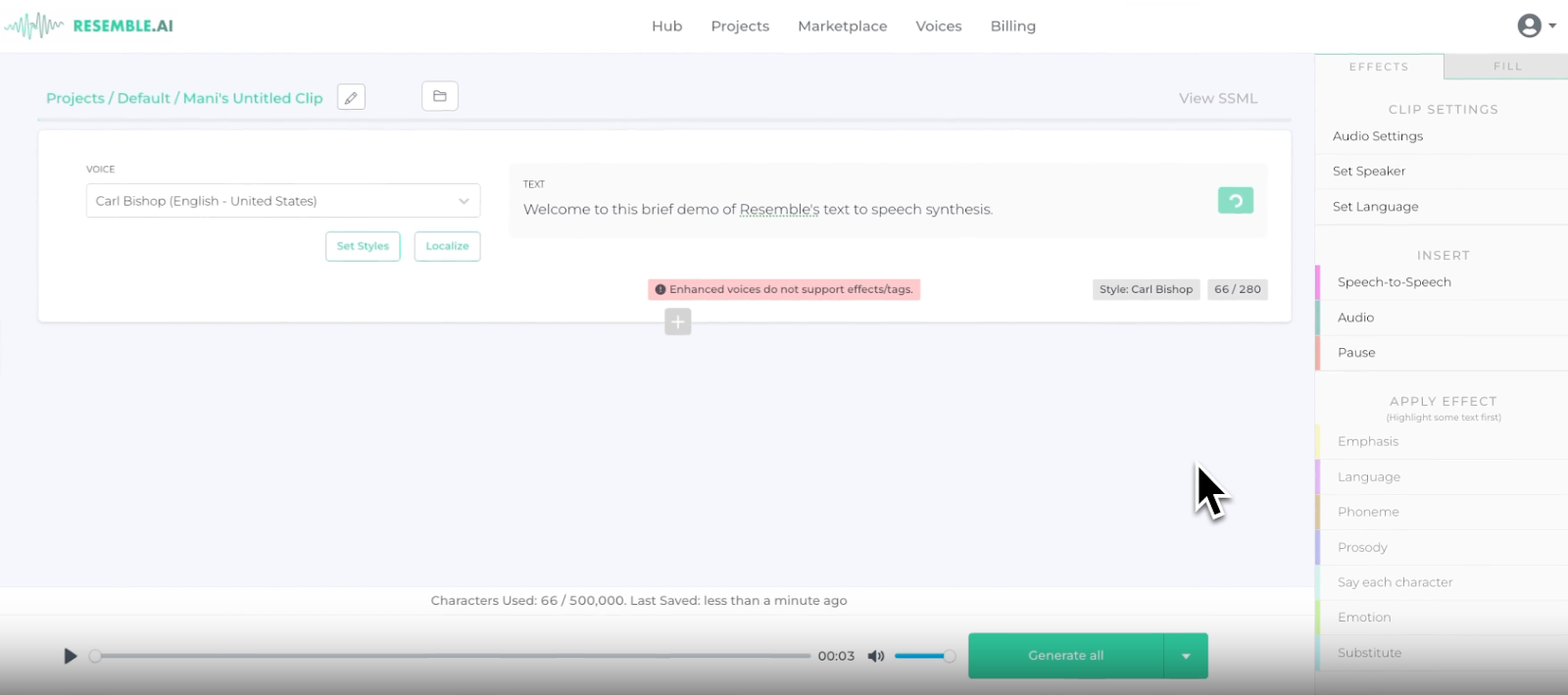This screenshot has width=1568, height=695.
Task: Add a new clip with plus icon
Action: tap(678, 322)
